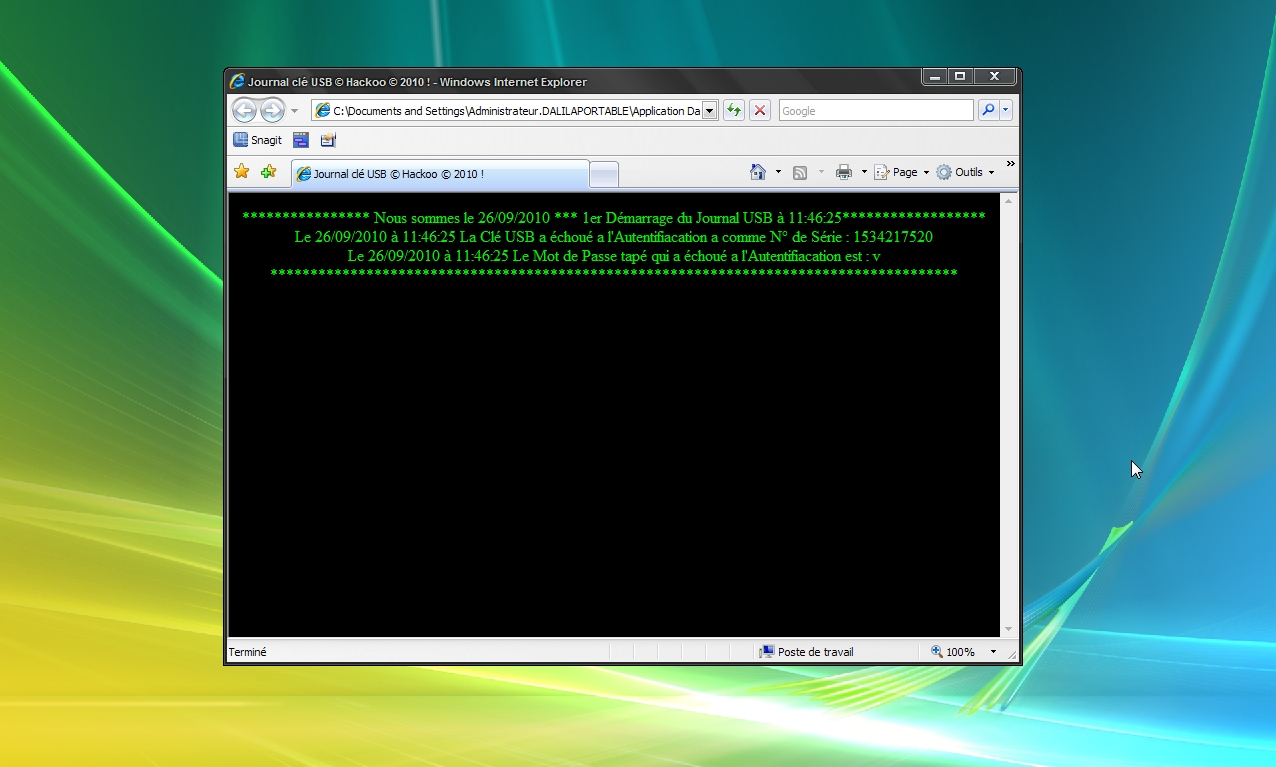
Task: Open the Page menu
Action: (x=902, y=172)
